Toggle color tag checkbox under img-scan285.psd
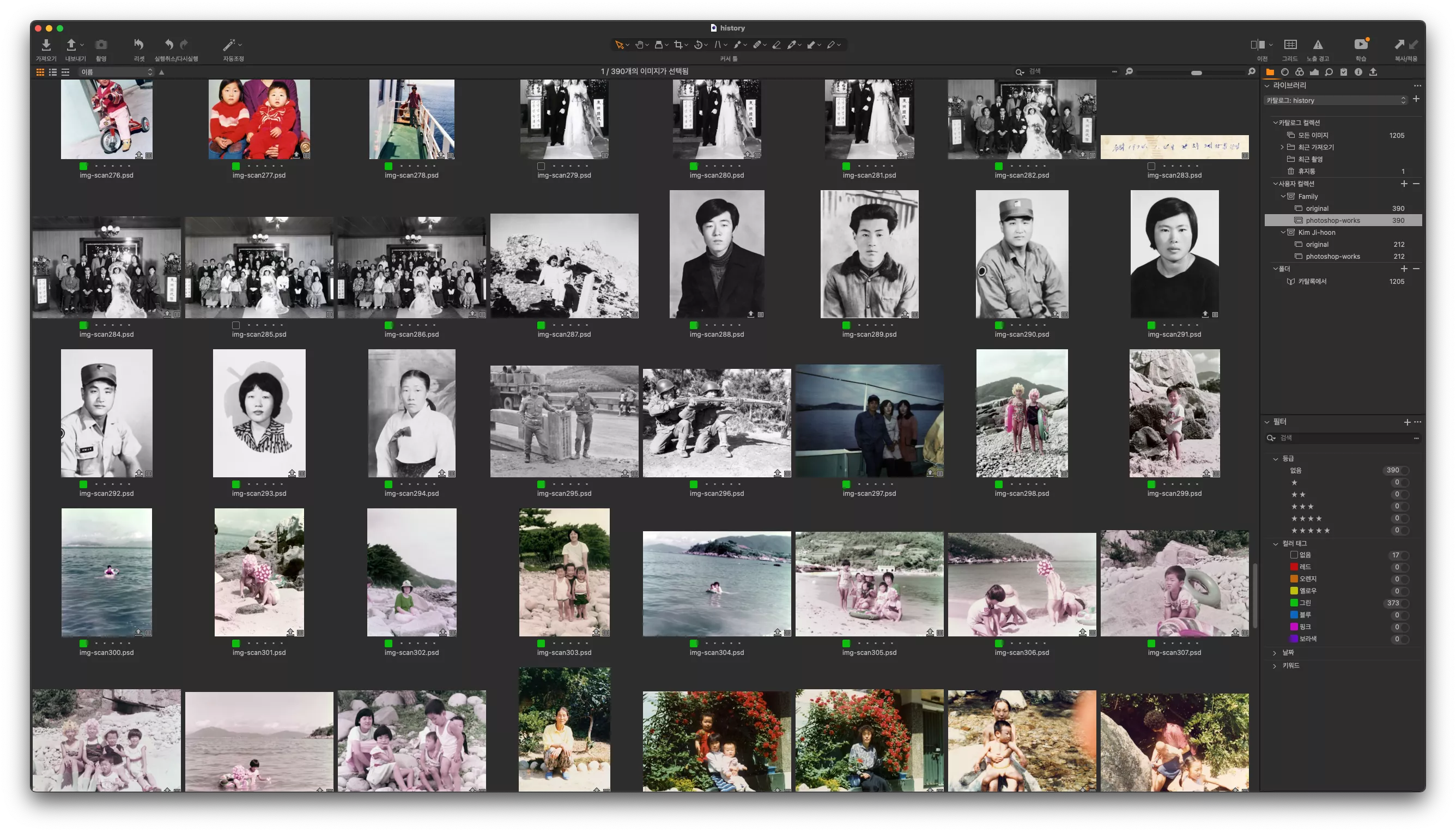Screen dimensions: 1456x832 coord(236,325)
